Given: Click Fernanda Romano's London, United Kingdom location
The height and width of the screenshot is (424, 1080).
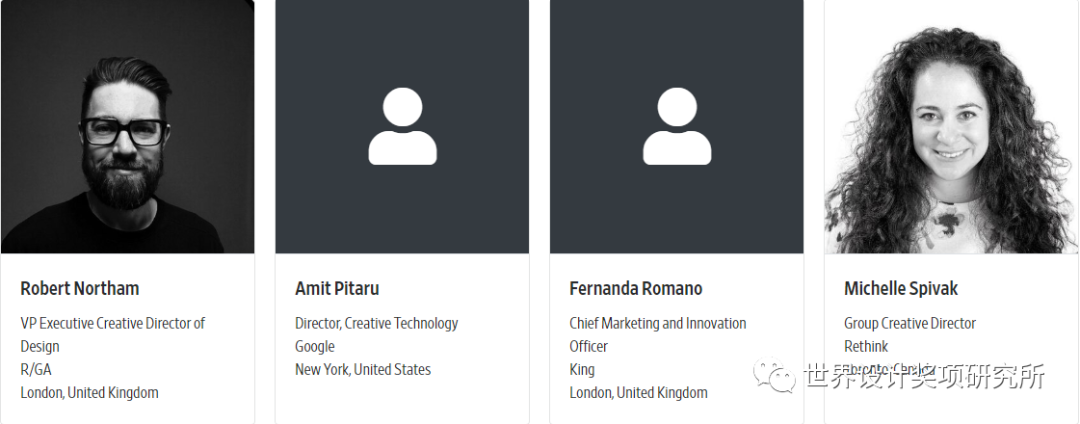Looking at the screenshot, I should click(x=638, y=392).
